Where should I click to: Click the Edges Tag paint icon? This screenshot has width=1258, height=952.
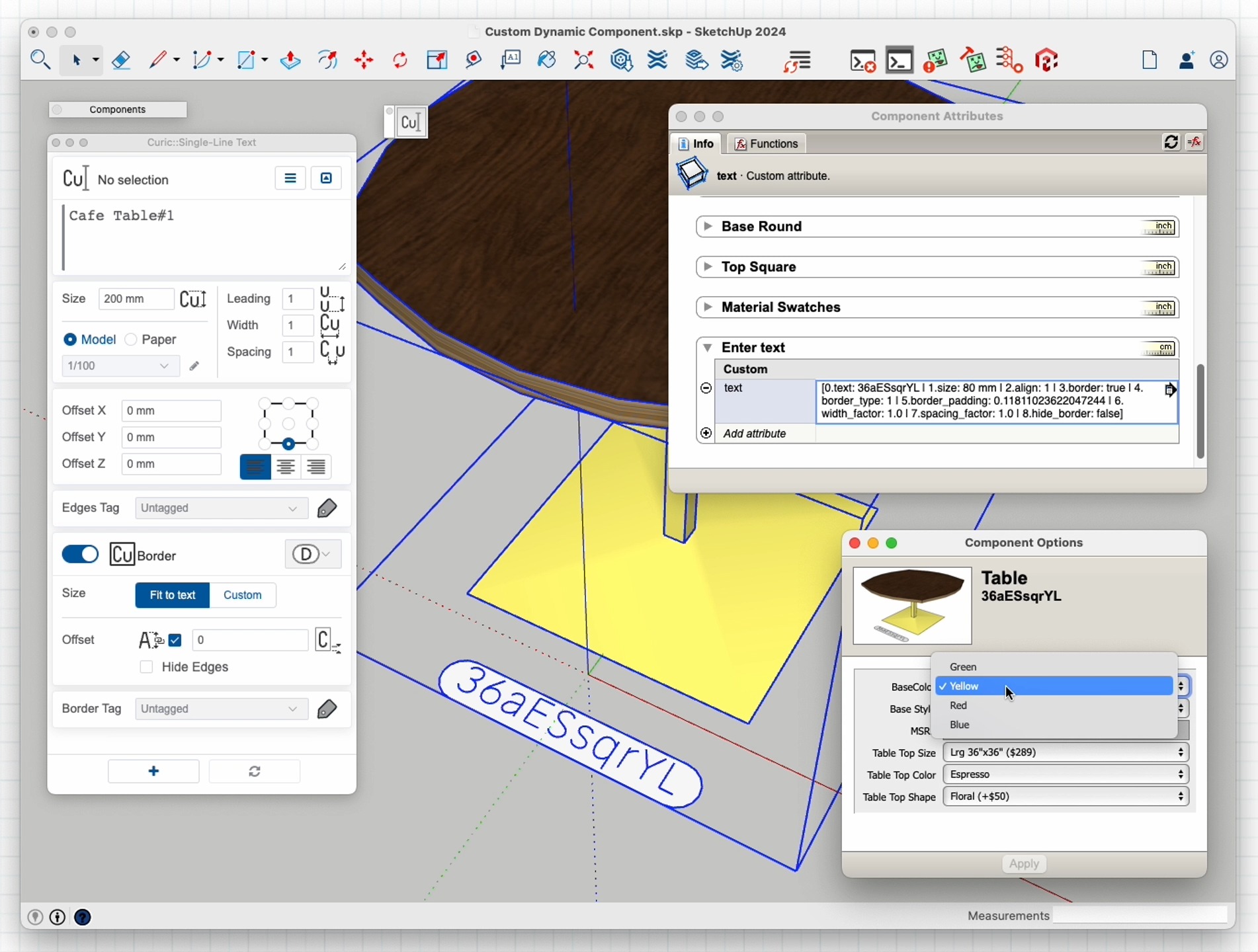[x=327, y=508]
